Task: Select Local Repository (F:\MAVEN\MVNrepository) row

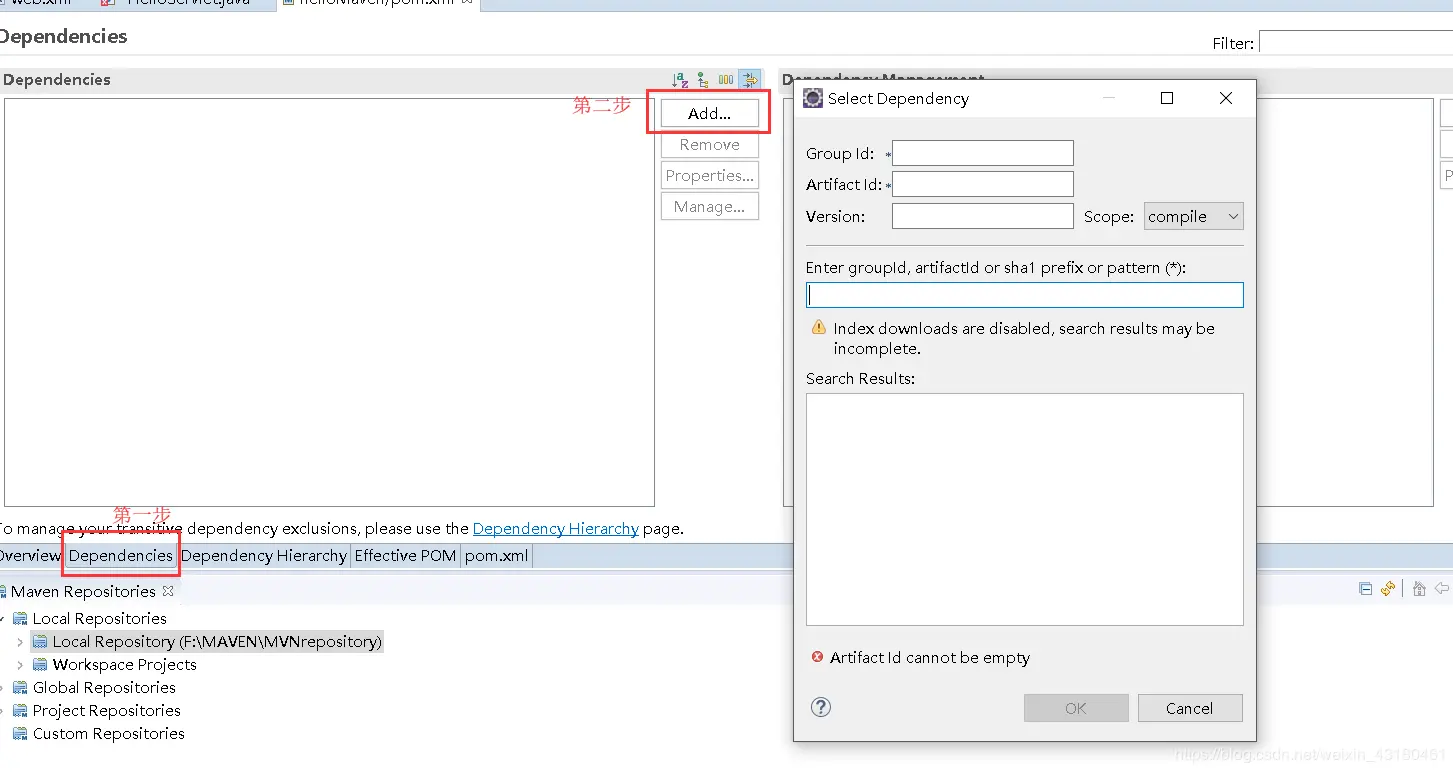Action: click(x=207, y=641)
